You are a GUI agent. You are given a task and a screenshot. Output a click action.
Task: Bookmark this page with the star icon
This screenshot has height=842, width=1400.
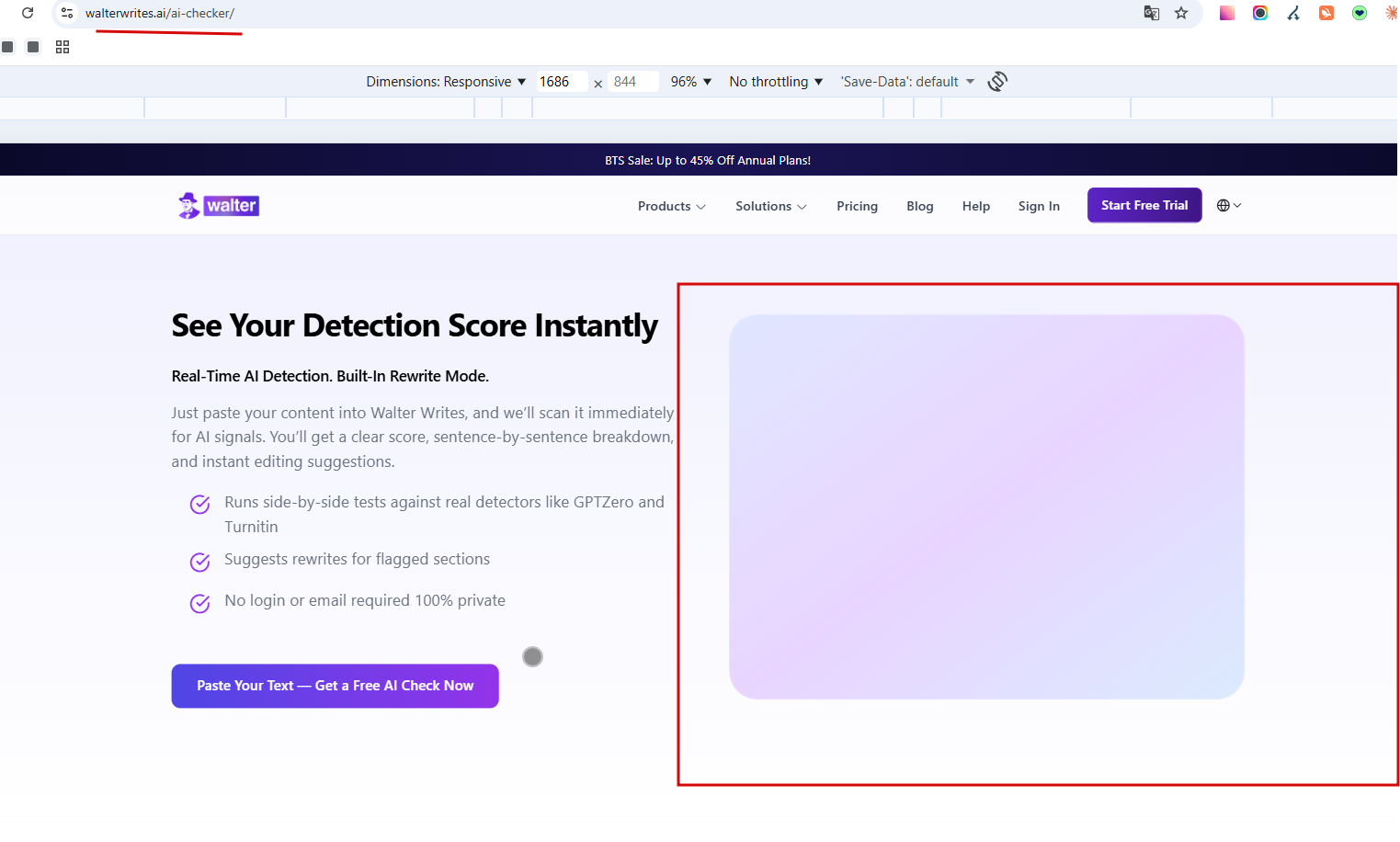(x=1181, y=13)
